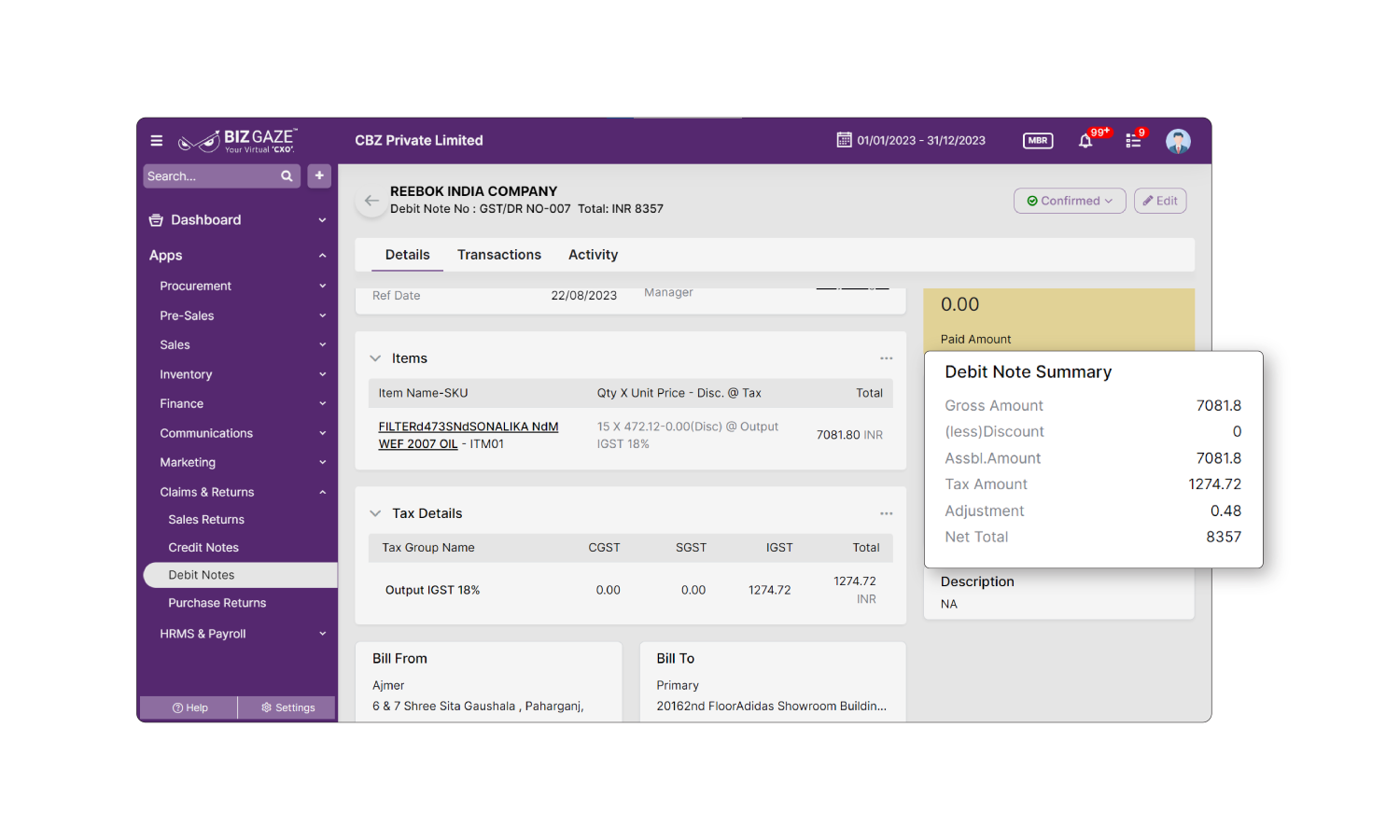Viewport: 1400px width, 840px height.
Task: Open Credit Notes in sidebar
Action: click(203, 548)
